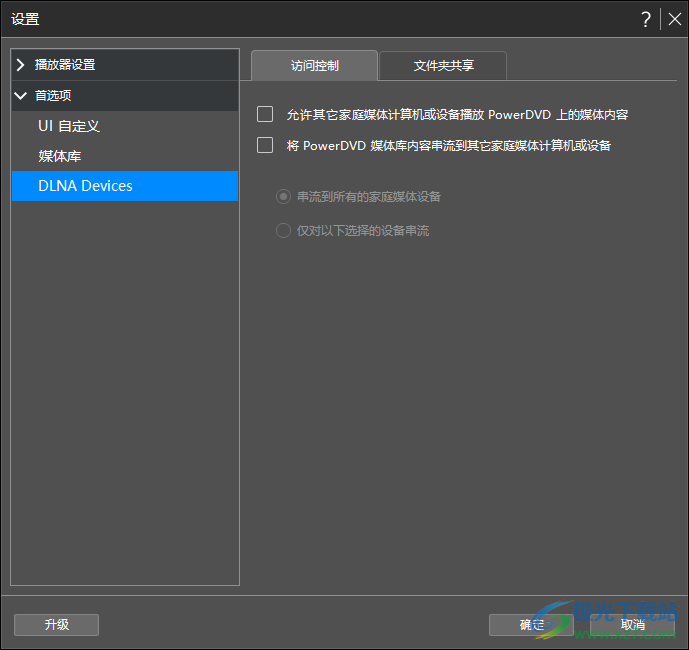Screen dimensions: 689x650
Task: Open the UI 自定义 settings page
Action: pyautogui.click(x=125, y=126)
